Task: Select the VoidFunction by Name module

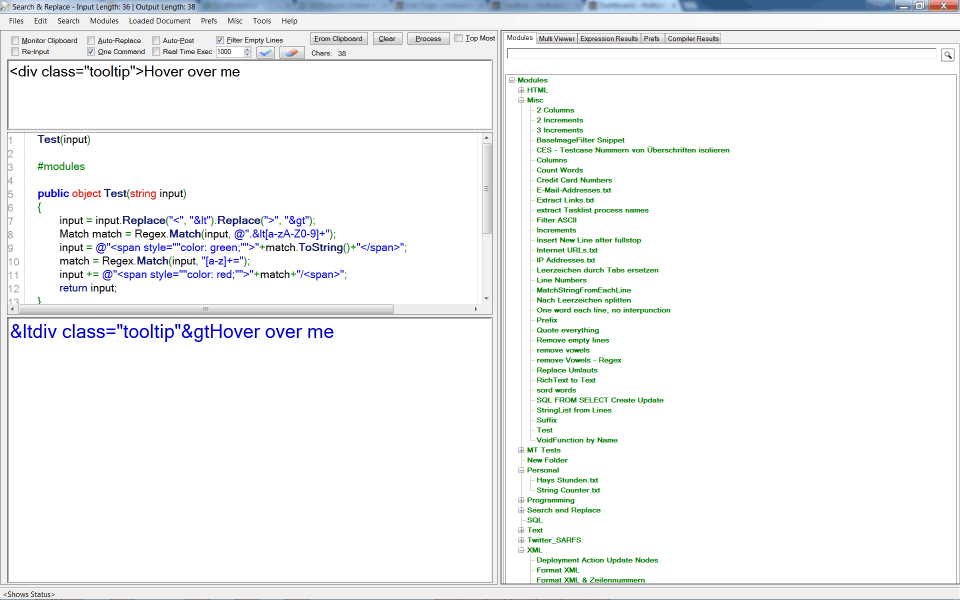Action: point(577,440)
